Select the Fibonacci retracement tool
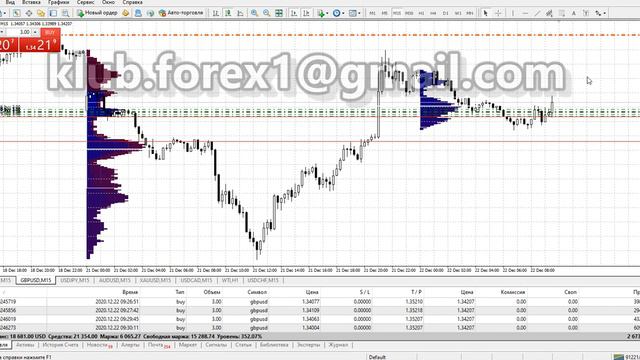The width and height of the screenshot is (640, 360). [x=562, y=13]
